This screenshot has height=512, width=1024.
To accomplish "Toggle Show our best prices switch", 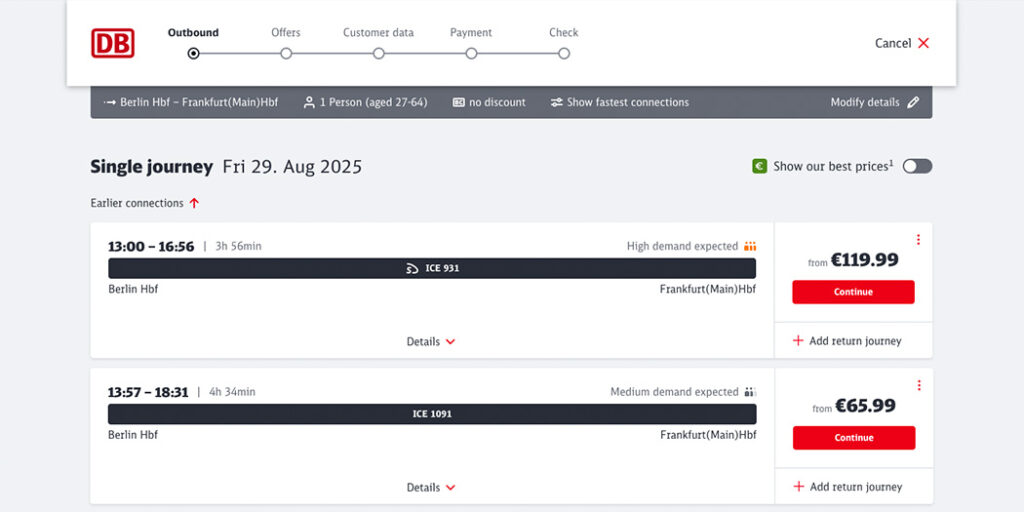I will [918, 167].
